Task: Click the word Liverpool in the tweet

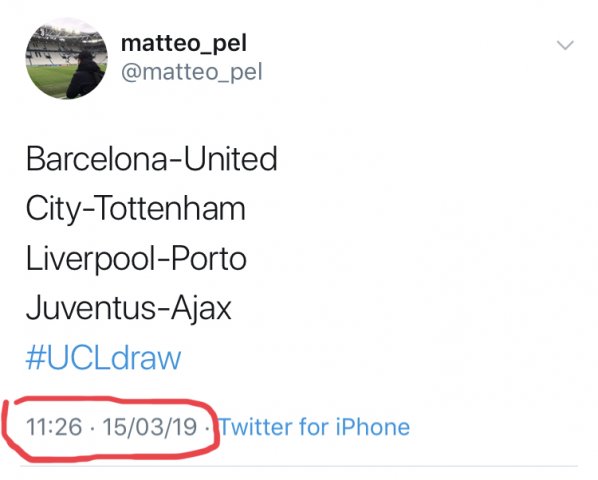Action: (90, 259)
